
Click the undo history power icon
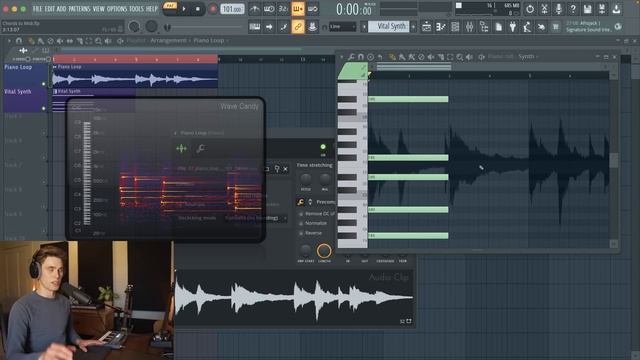point(530,9)
